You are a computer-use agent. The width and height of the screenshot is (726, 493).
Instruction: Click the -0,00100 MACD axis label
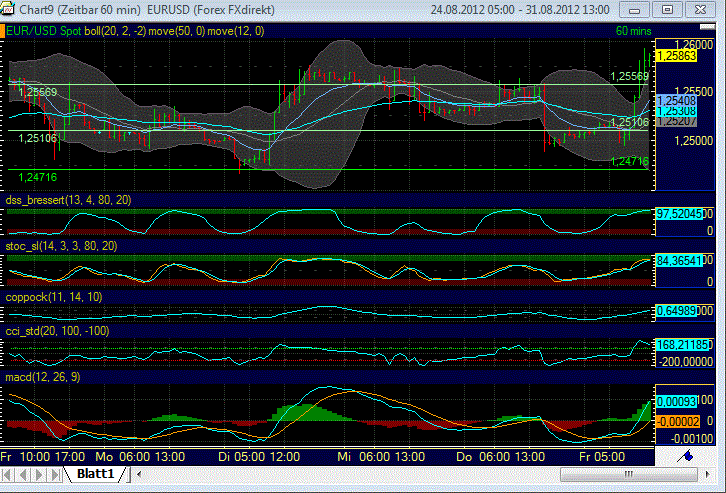tap(692, 438)
